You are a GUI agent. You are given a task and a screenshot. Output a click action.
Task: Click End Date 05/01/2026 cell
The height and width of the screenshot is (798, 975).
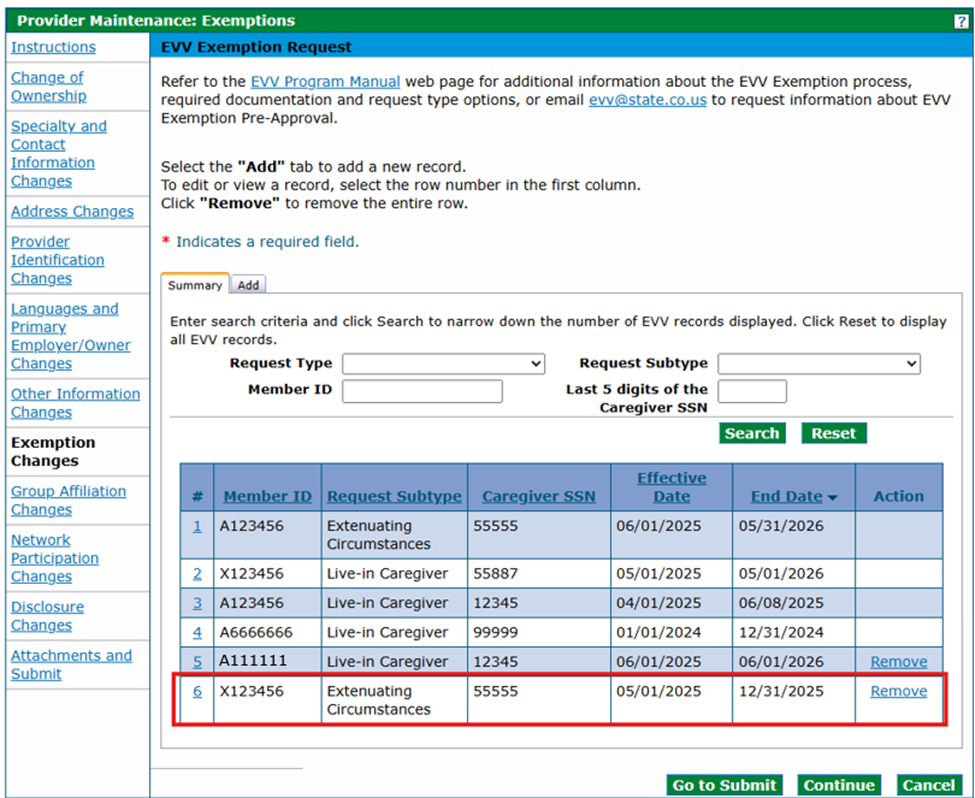pos(794,573)
